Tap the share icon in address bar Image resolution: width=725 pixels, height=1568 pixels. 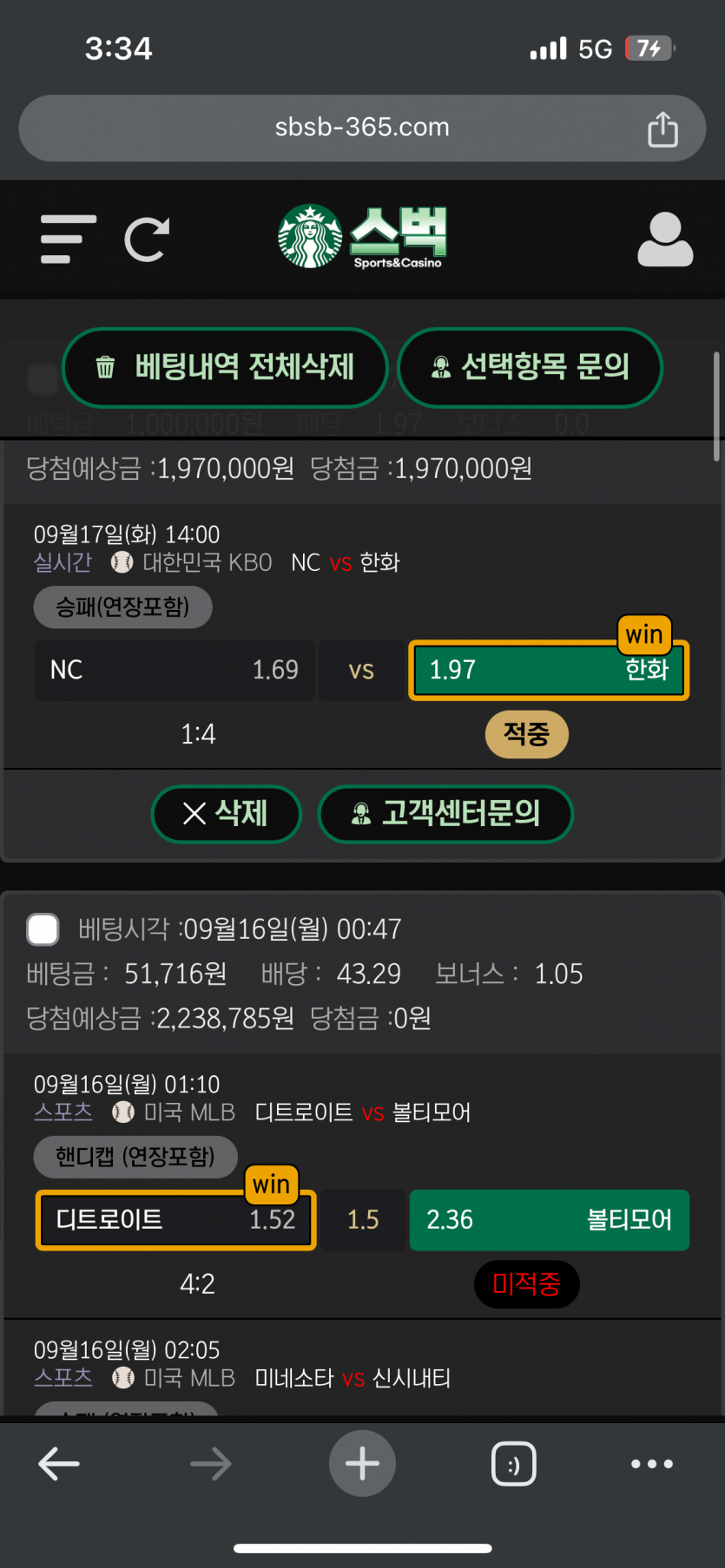[662, 128]
